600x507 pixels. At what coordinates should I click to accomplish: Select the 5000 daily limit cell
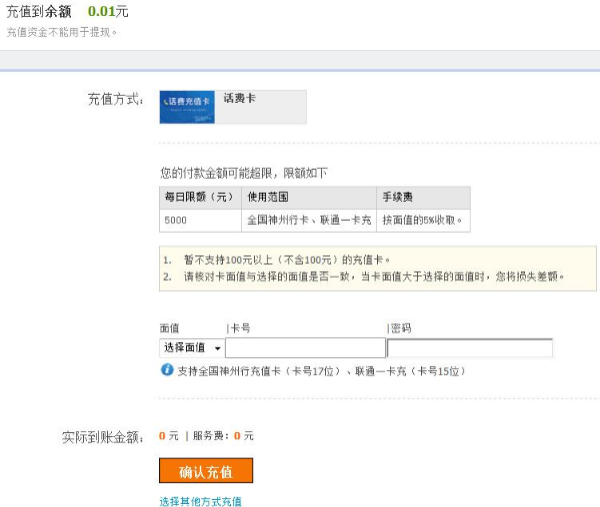(176, 220)
